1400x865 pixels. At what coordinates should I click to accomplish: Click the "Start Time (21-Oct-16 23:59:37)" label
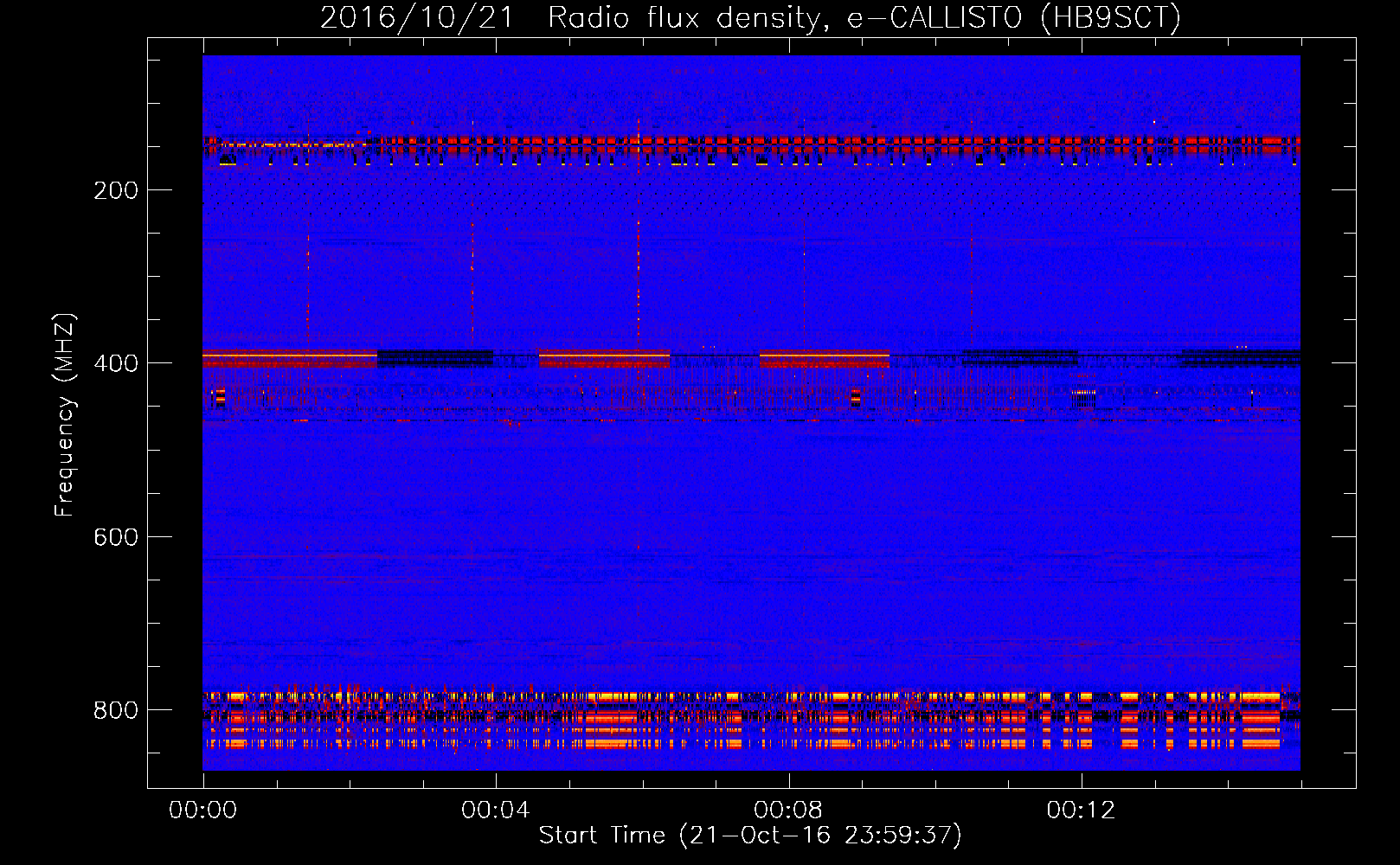(x=750, y=836)
